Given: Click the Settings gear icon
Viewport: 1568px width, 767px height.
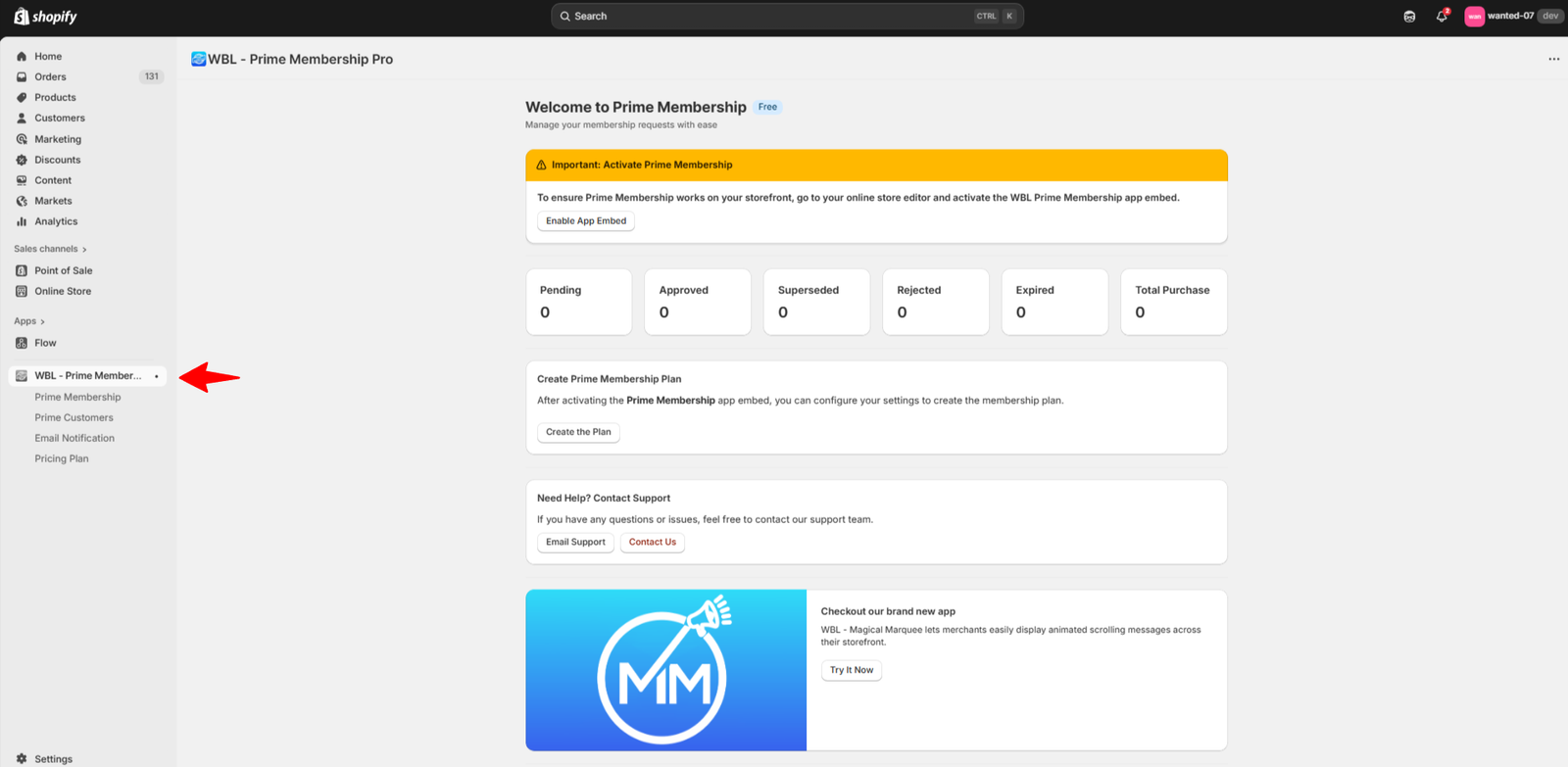Looking at the screenshot, I should pos(22,759).
